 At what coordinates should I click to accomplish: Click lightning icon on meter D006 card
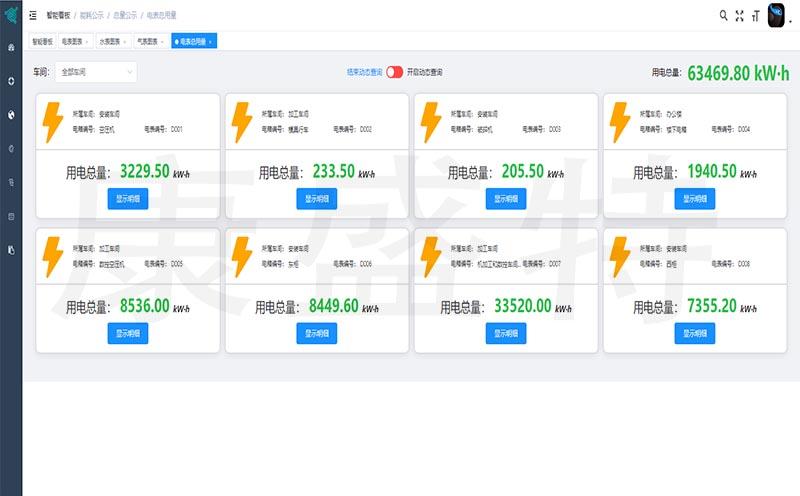(x=241, y=257)
